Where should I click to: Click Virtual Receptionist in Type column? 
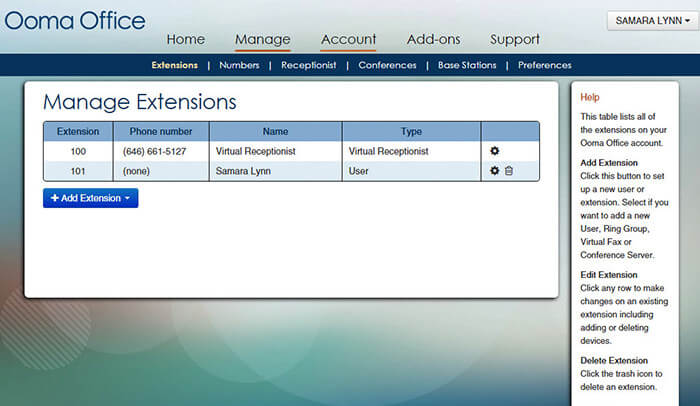pos(388,151)
